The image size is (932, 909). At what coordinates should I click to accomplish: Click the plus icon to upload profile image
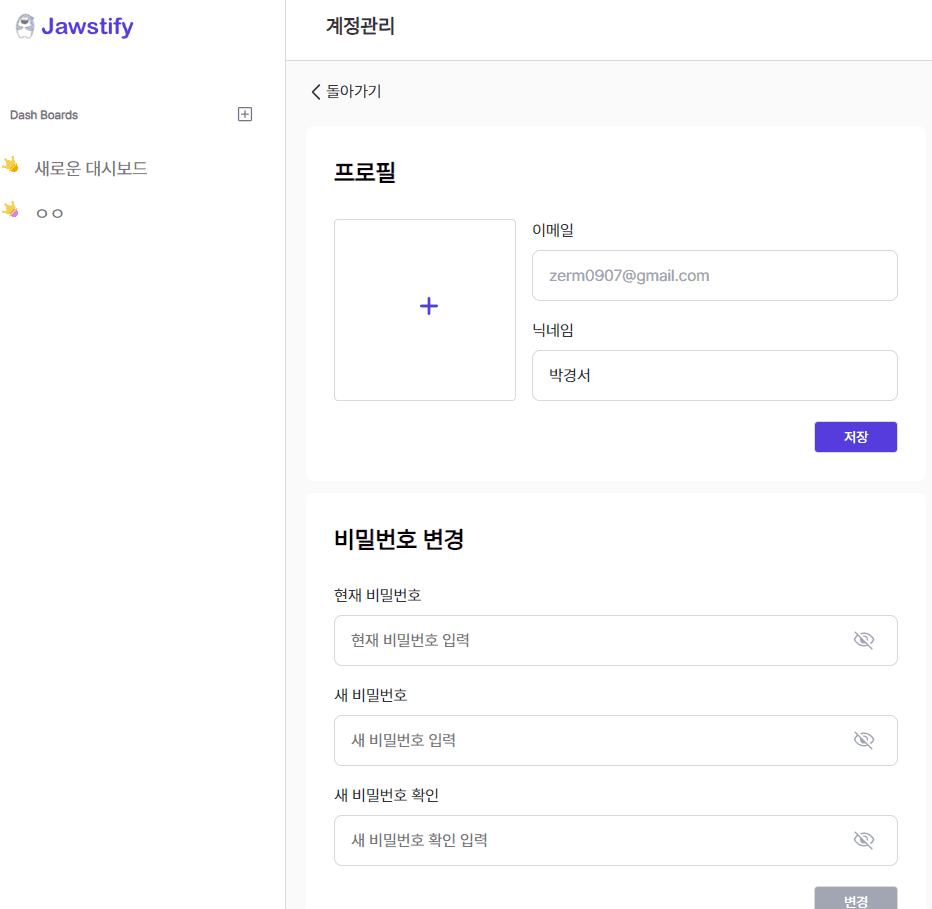click(427, 307)
